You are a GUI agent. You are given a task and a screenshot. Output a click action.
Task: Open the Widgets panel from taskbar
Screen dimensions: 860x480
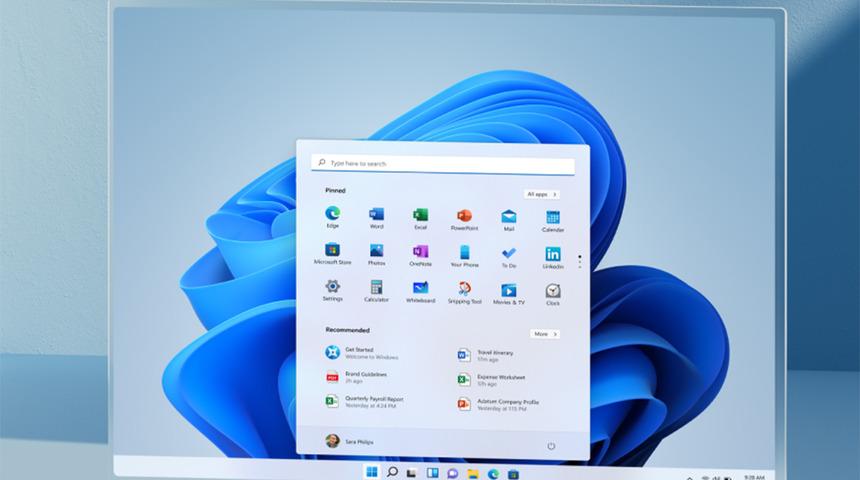[432, 472]
